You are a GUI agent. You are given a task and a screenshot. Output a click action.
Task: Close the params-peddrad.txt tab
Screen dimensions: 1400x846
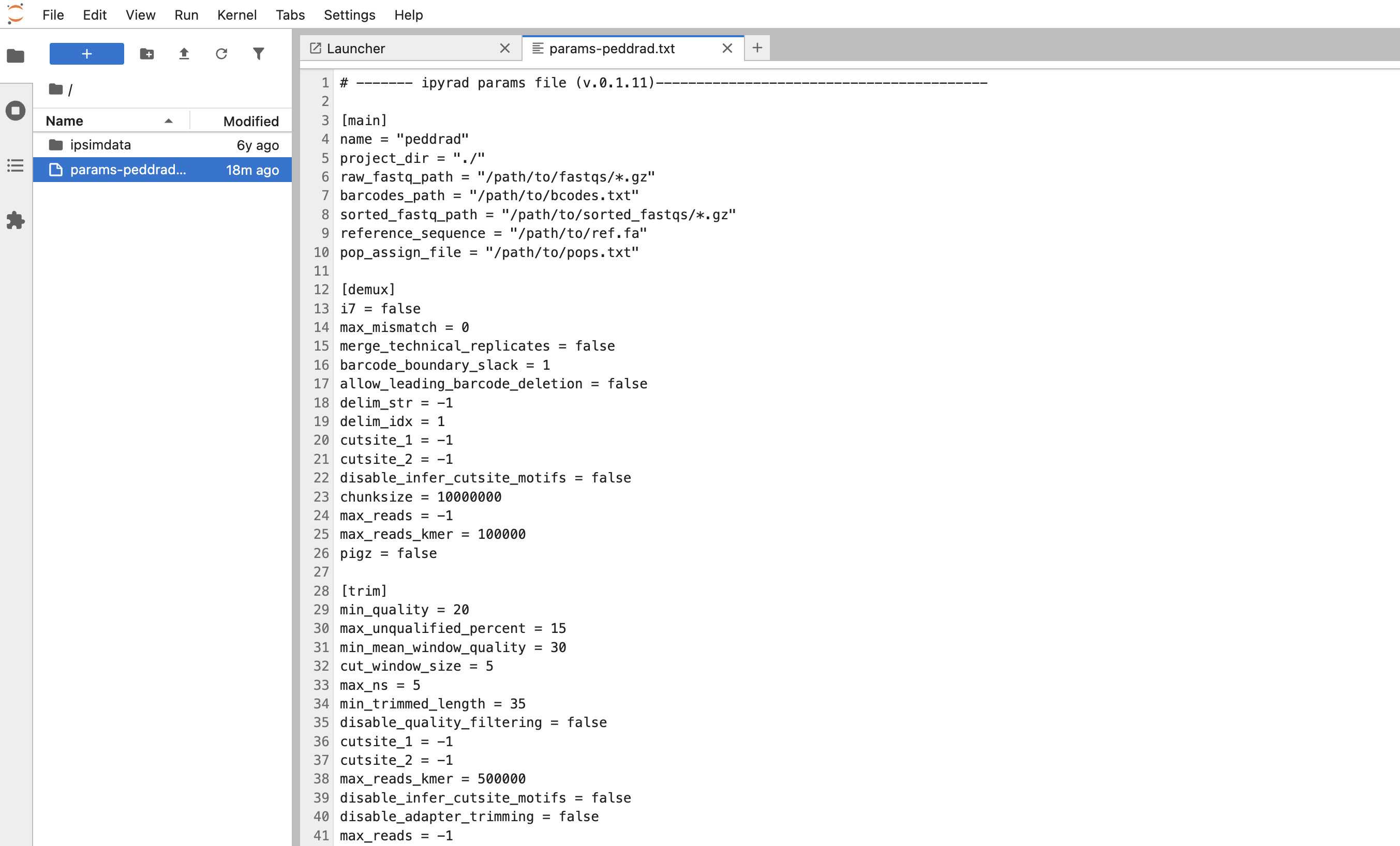pyautogui.click(x=727, y=48)
